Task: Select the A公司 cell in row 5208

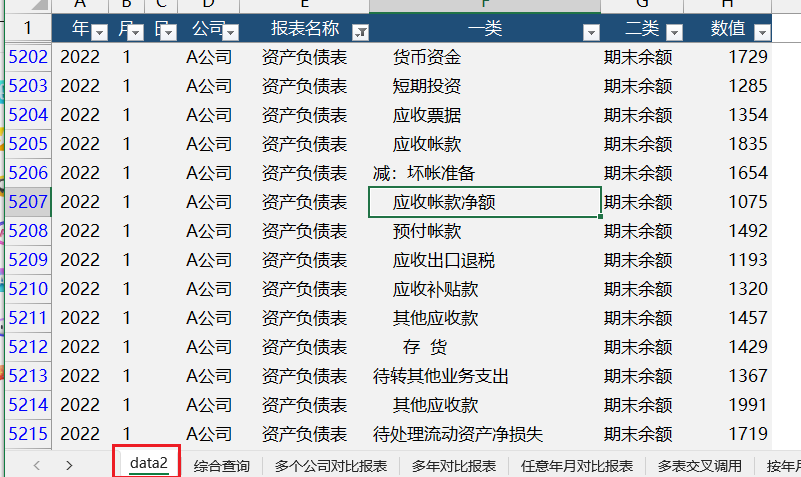Action: click(x=208, y=231)
